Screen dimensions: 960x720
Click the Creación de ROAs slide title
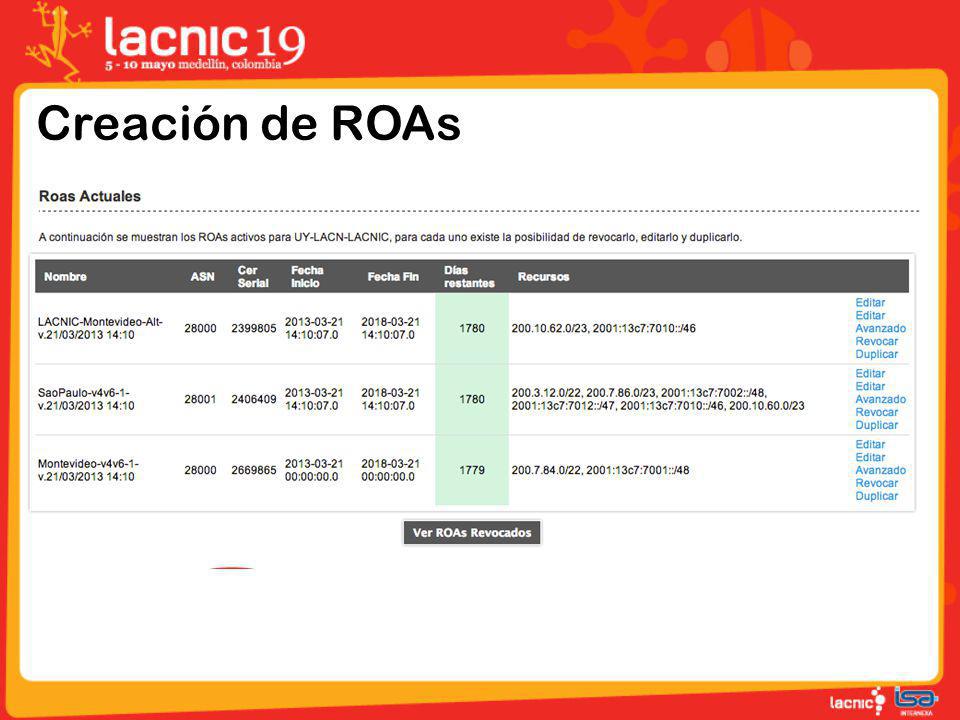click(249, 123)
